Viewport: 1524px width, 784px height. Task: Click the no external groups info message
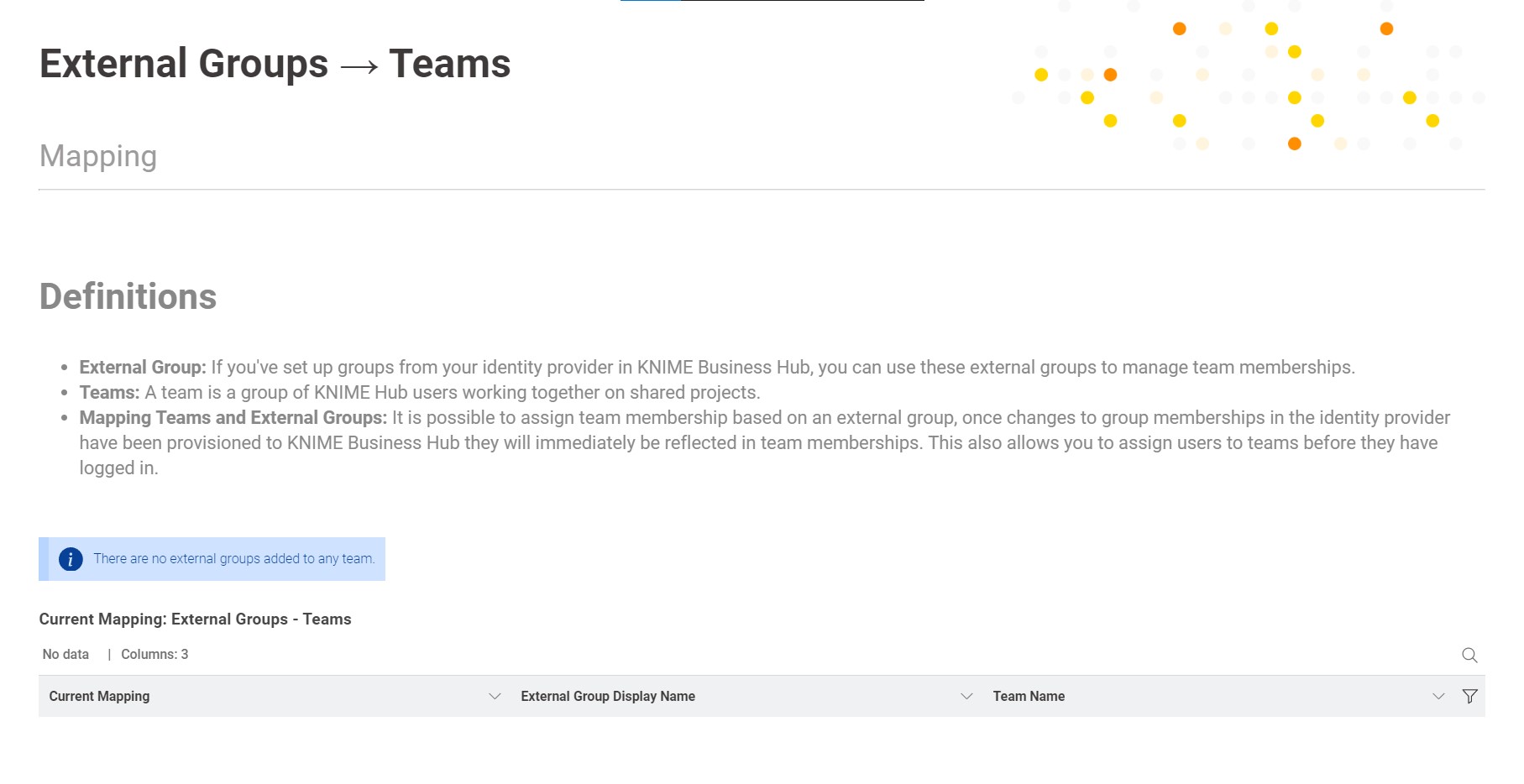point(233,559)
